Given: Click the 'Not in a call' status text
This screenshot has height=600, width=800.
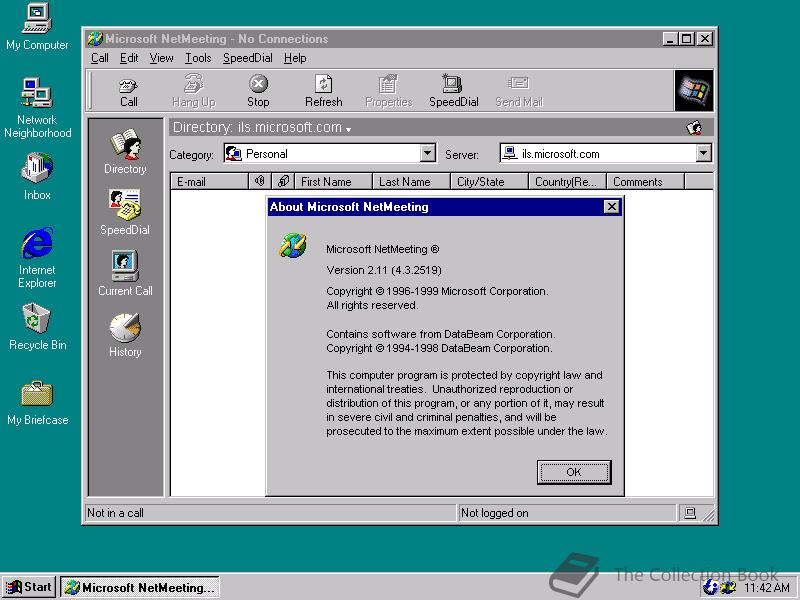Looking at the screenshot, I should point(115,513).
